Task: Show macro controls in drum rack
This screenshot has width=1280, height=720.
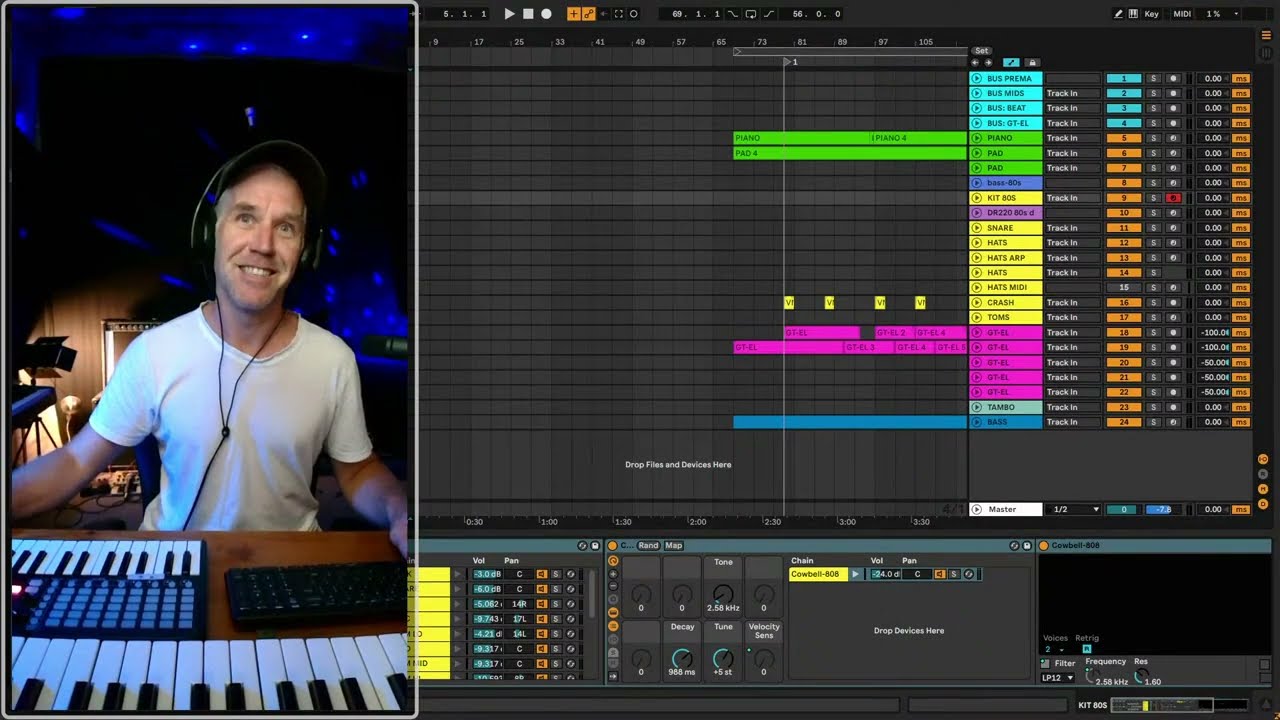Action: 613,562
